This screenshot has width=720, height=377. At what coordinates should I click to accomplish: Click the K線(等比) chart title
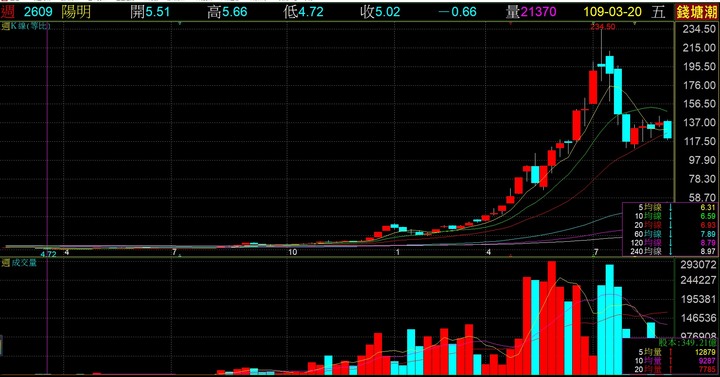coord(30,26)
